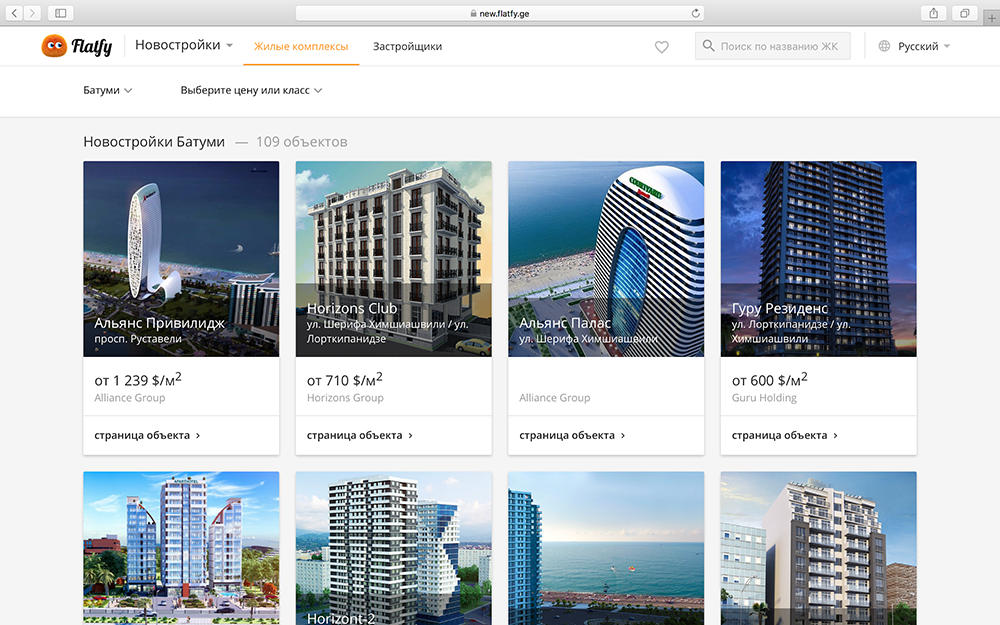Screen dimensions: 1000x625
Task: Click Alliance Group under Альянс Привилидж price
Action: tap(129, 397)
